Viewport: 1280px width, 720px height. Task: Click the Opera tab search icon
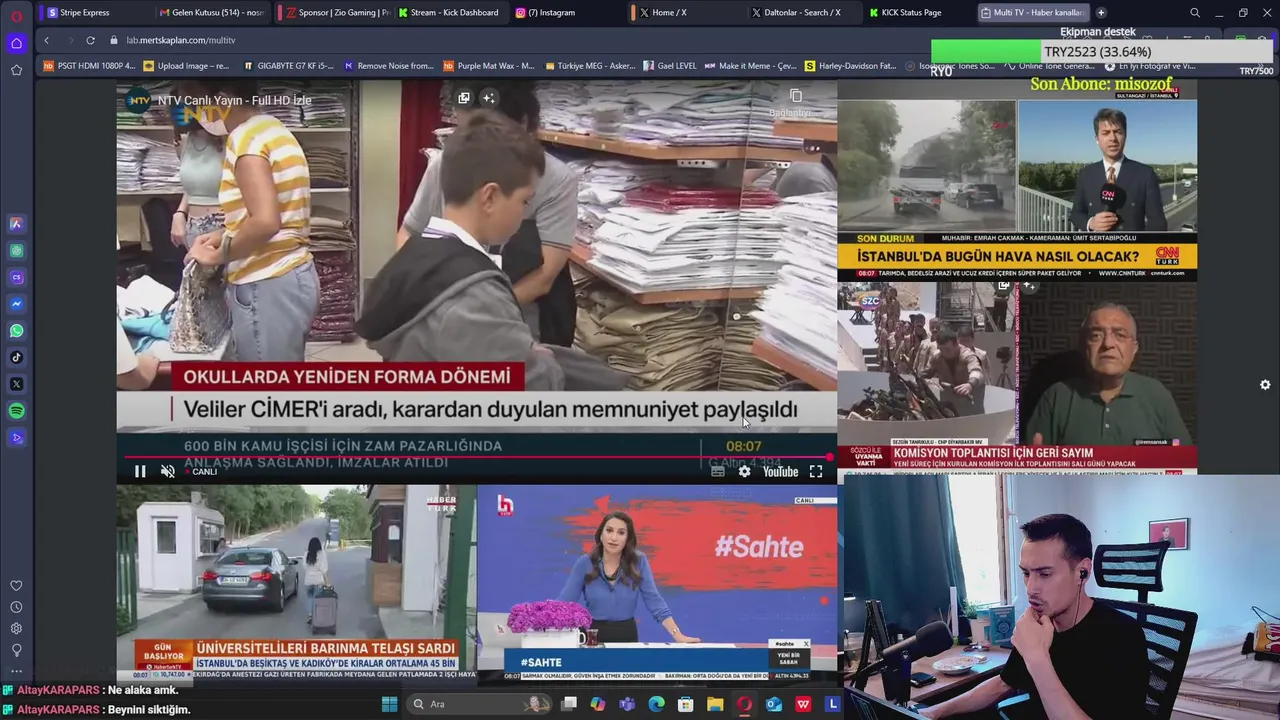[x=1195, y=13]
